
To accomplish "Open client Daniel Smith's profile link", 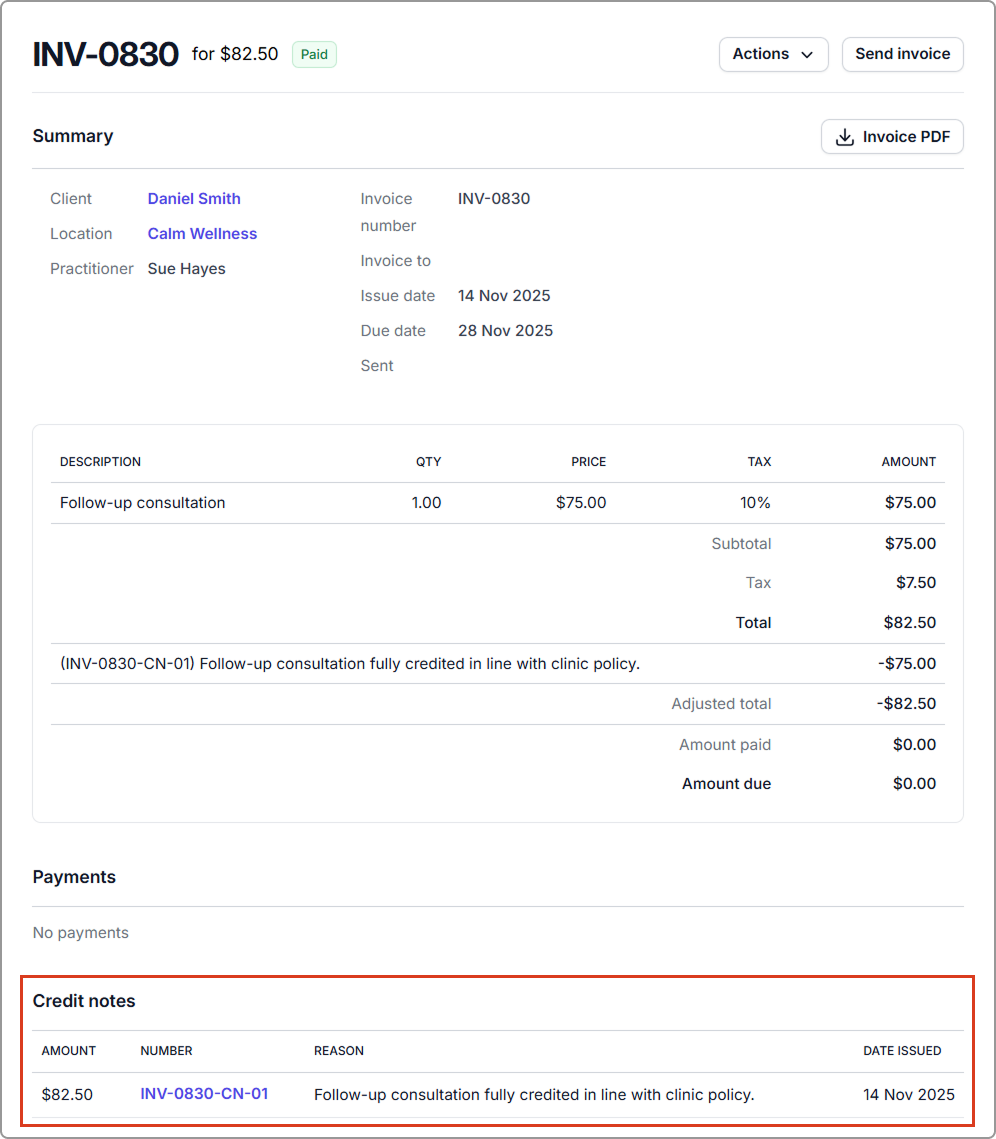I will 194,199.
